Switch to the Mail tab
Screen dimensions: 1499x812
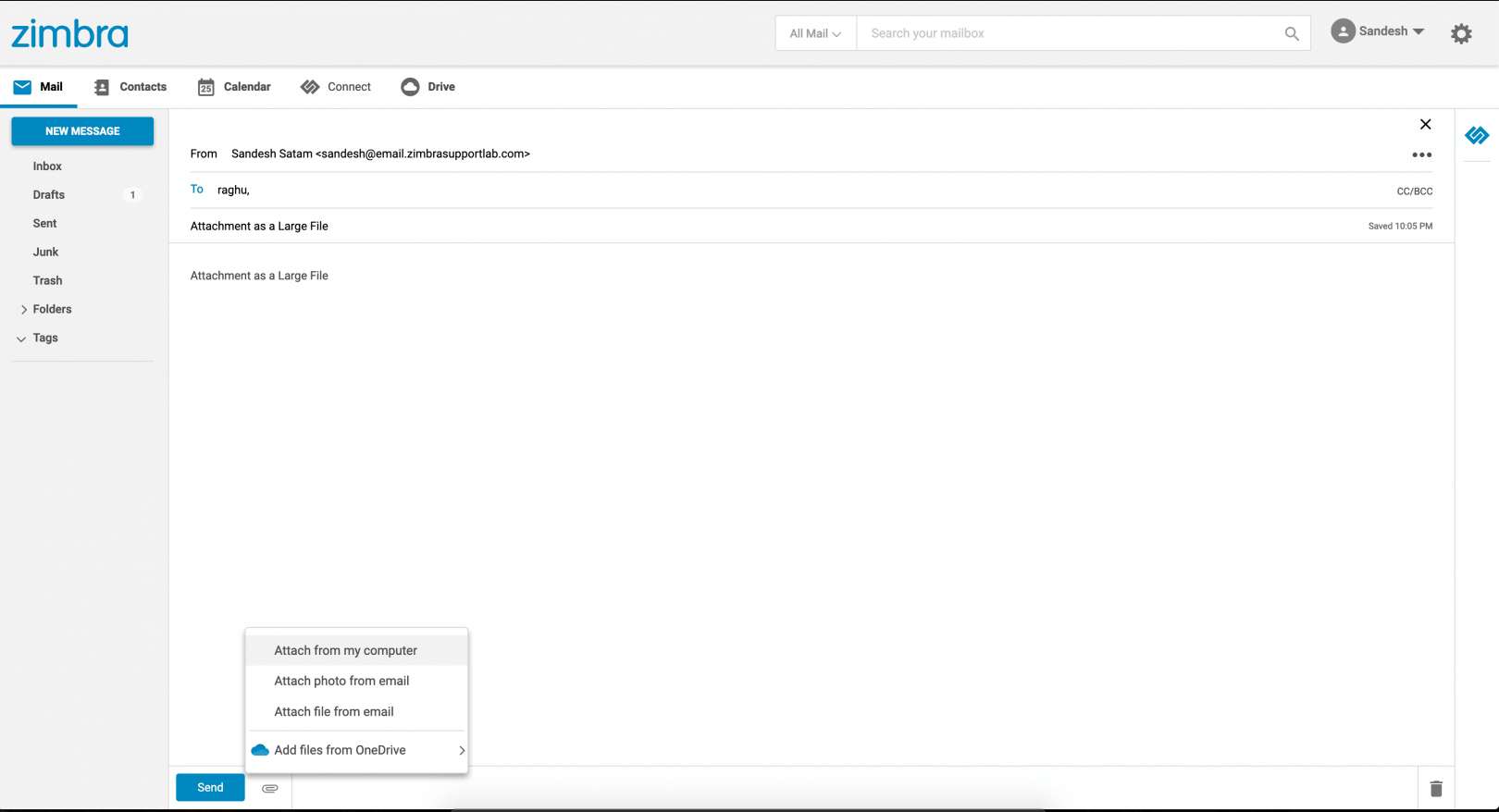click(38, 87)
